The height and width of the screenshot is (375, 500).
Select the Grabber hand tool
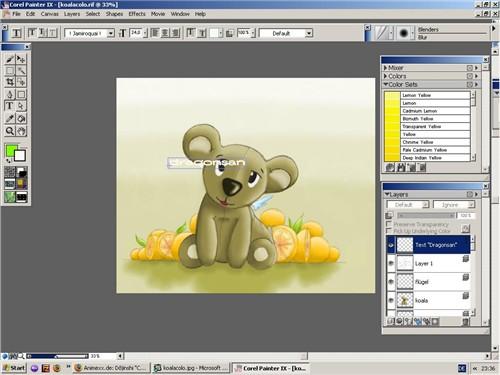(21, 131)
